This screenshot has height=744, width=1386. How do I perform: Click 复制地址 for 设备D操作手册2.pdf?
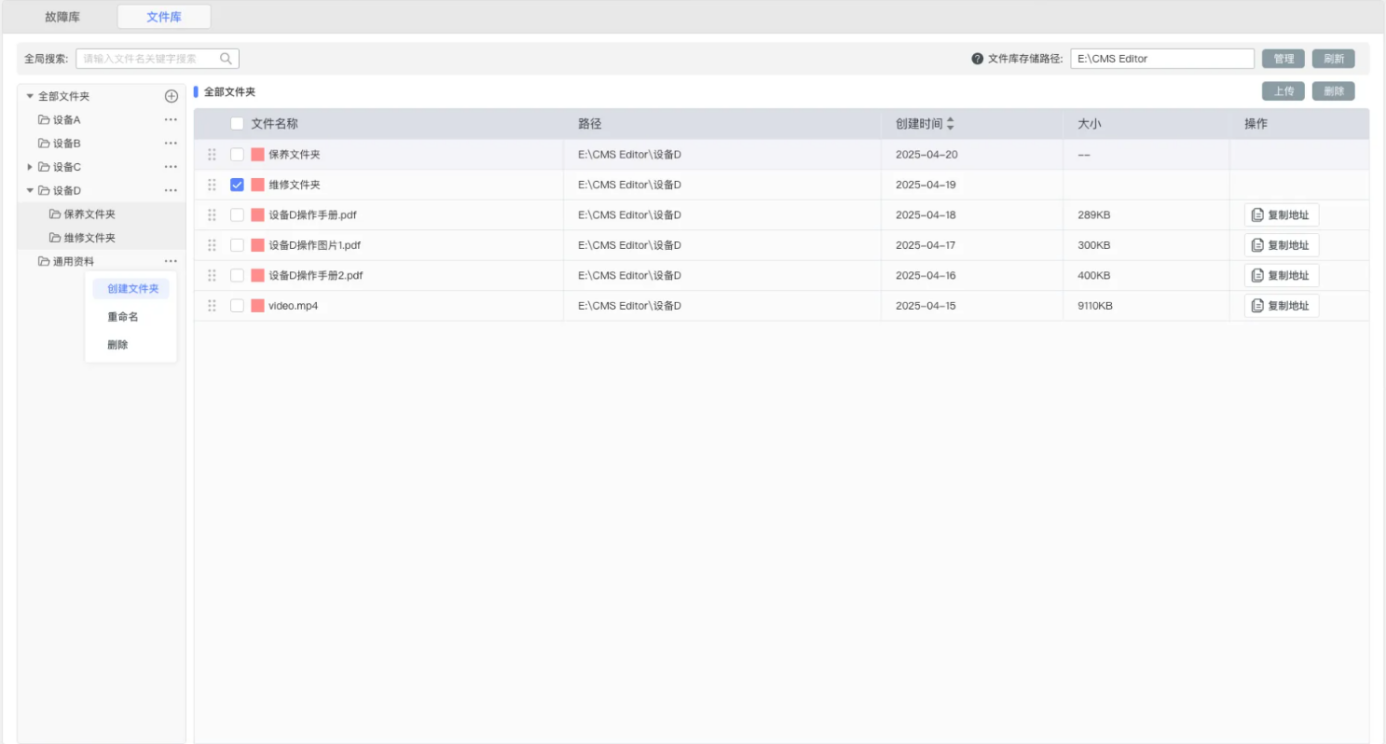pyautogui.click(x=1281, y=276)
